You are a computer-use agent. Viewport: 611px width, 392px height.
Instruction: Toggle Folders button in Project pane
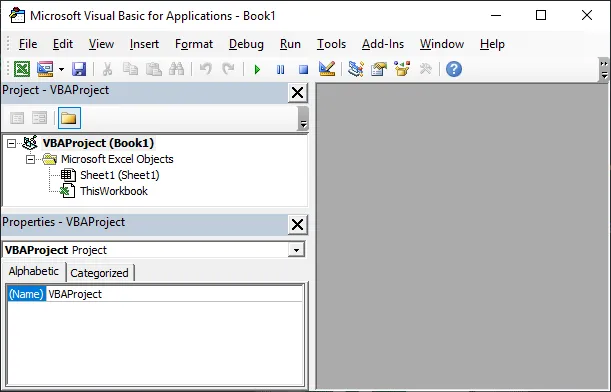[69, 118]
